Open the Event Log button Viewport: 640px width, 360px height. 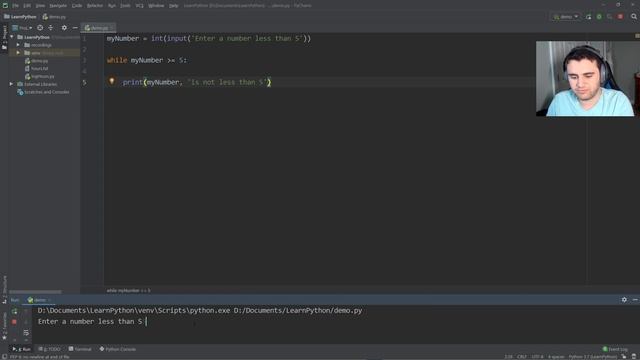[x=615, y=349]
